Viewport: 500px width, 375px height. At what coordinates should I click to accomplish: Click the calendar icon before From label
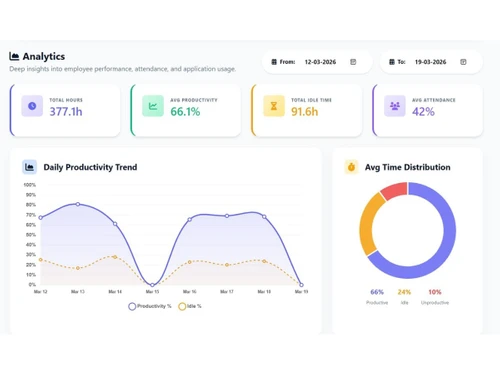[x=274, y=62]
